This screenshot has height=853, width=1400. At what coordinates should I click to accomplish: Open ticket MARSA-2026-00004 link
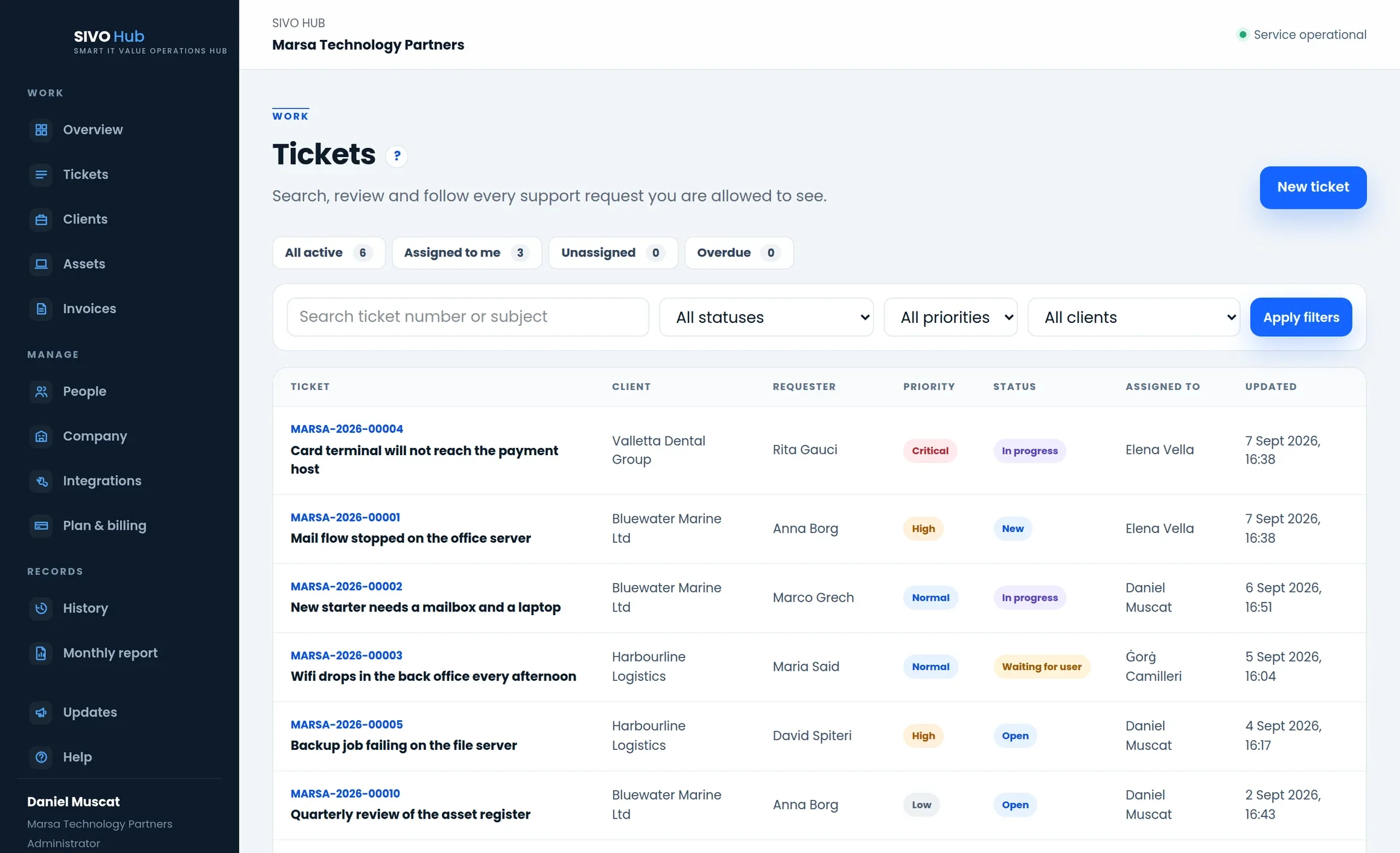pyautogui.click(x=346, y=429)
